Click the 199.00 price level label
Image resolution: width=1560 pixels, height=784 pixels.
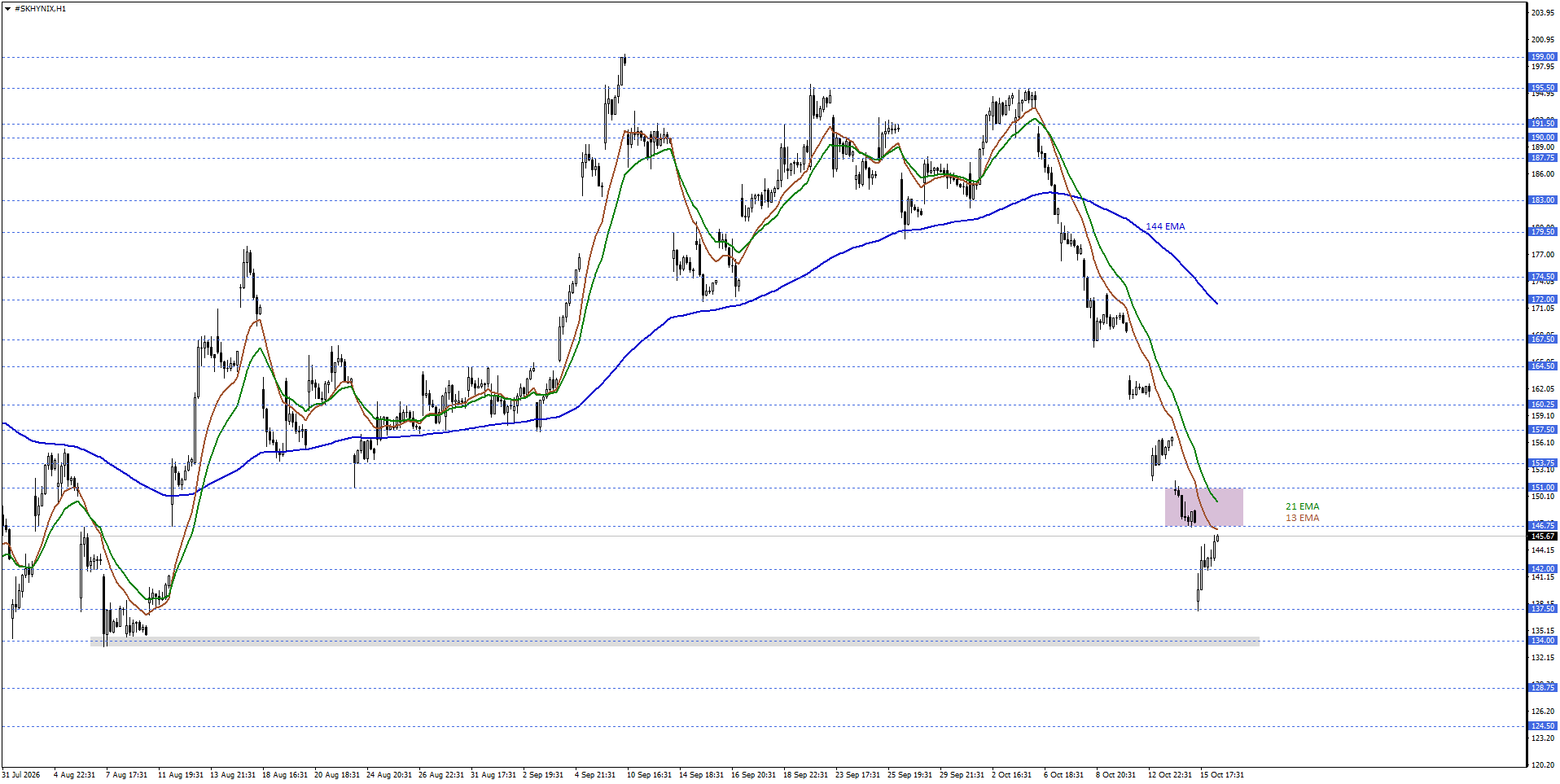[x=1542, y=57]
